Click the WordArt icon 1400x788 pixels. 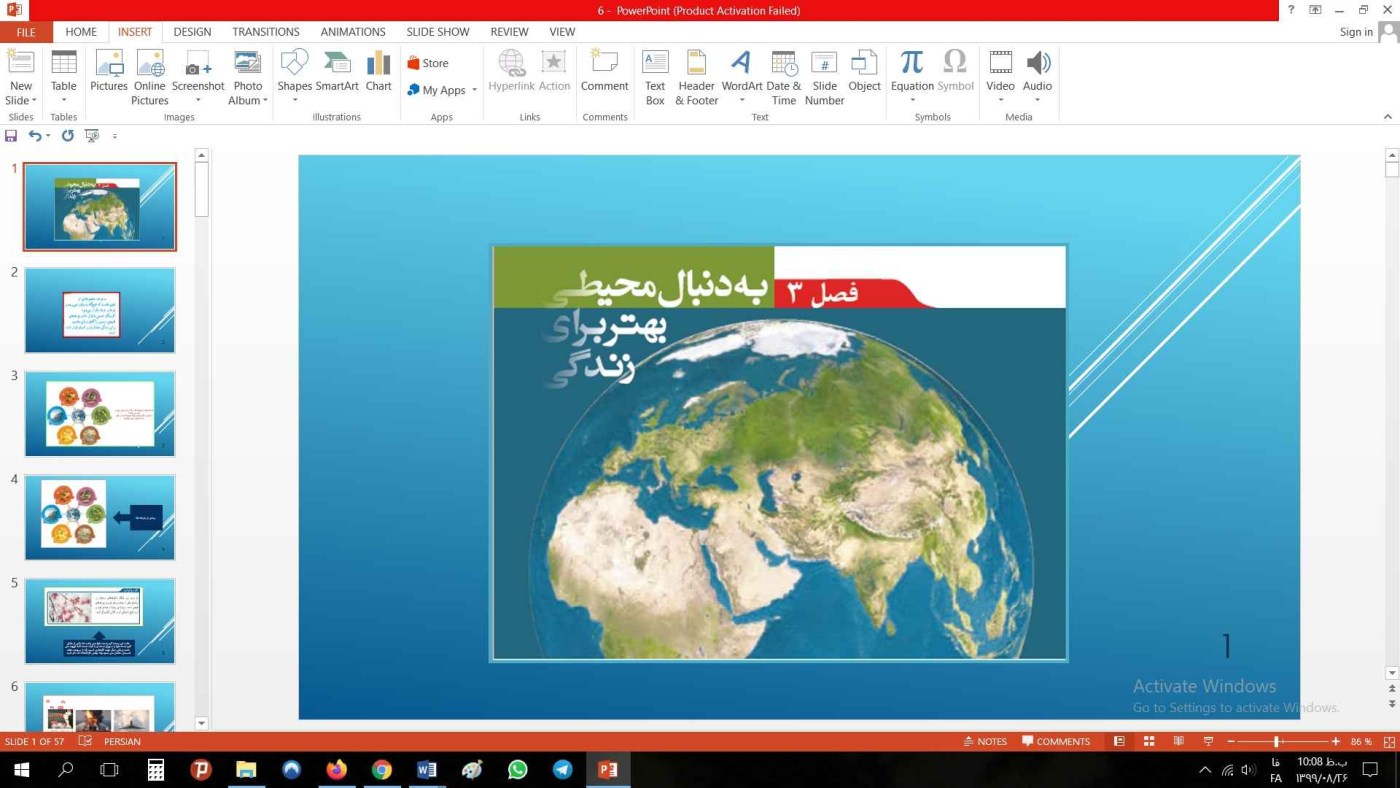click(x=741, y=75)
